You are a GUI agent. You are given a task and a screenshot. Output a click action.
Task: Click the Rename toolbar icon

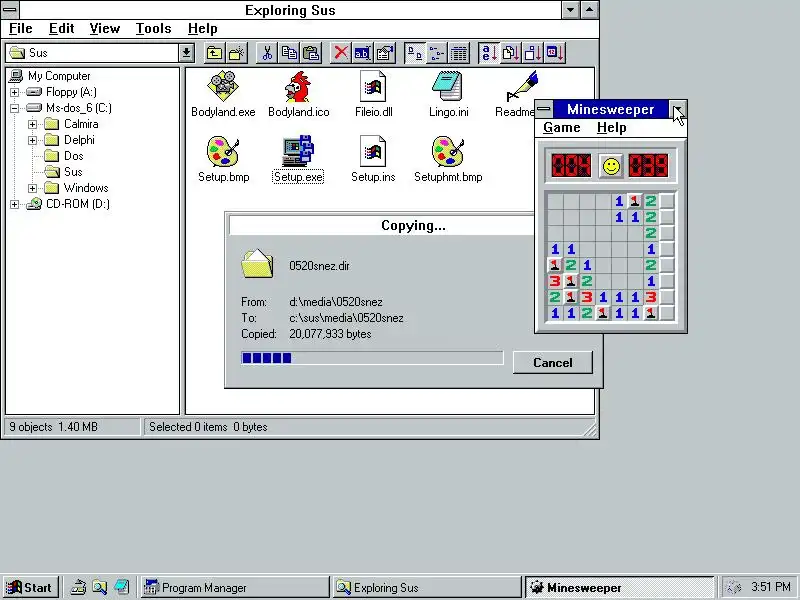coord(362,53)
